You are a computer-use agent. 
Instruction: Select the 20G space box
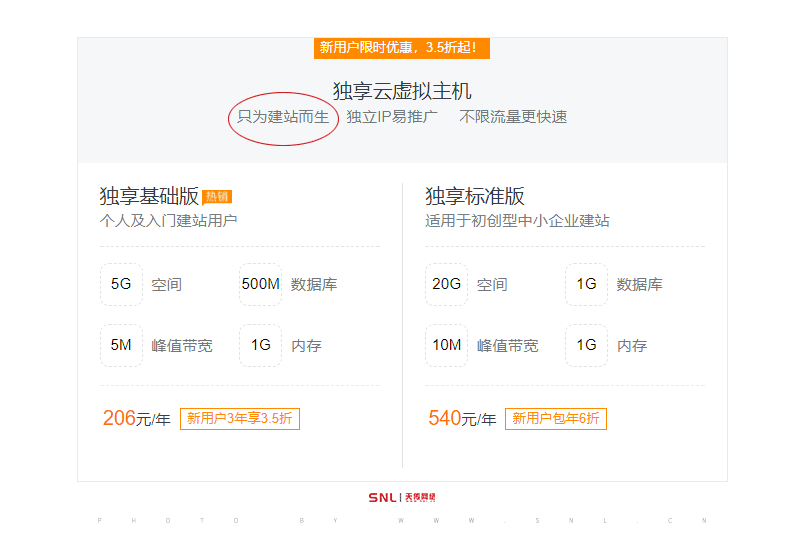click(x=446, y=284)
